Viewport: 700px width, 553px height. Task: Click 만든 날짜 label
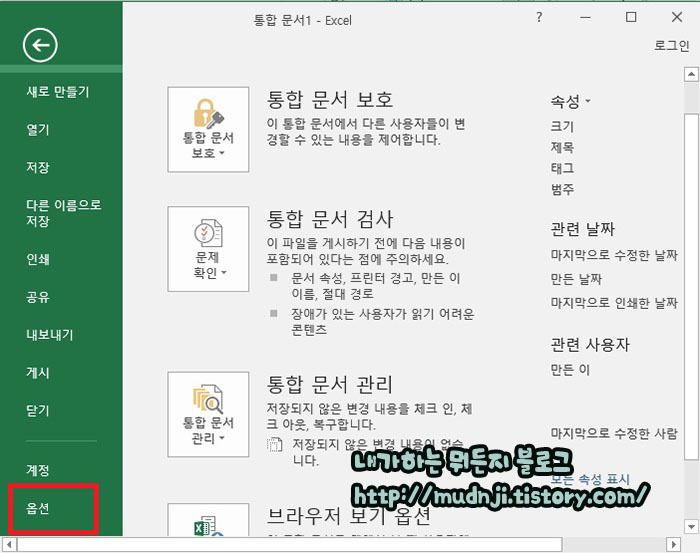coord(576,279)
